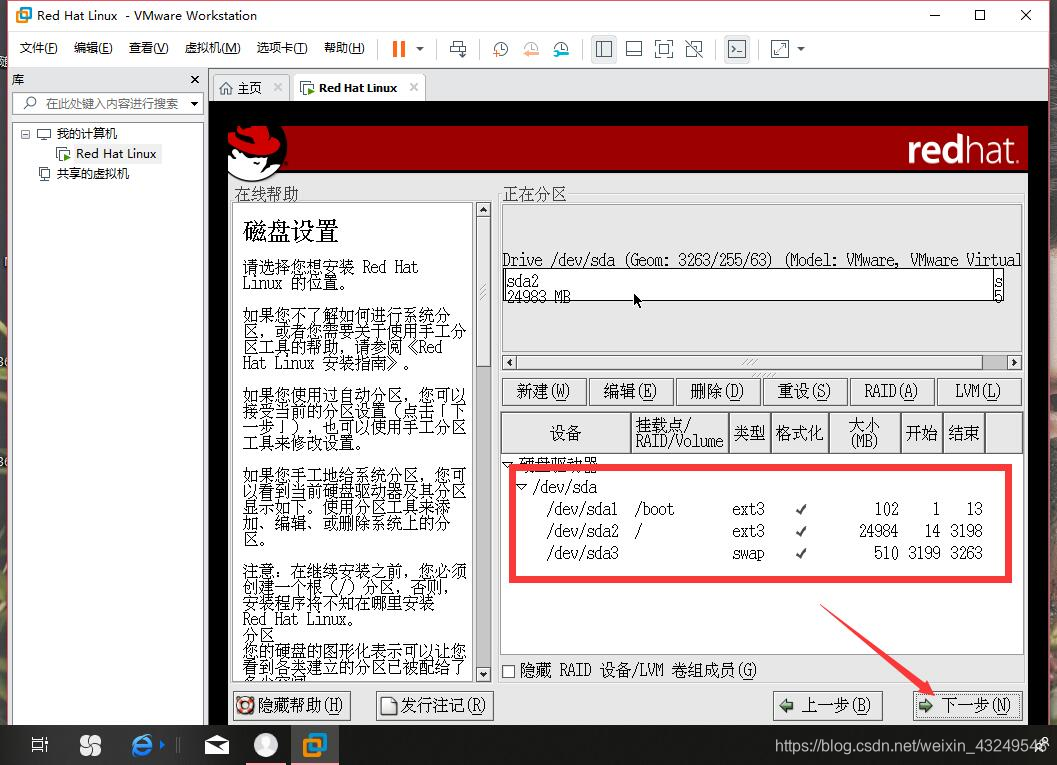This screenshot has width=1057, height=765.
Task: Toggle the thumbnail bar view
Action: 634,49
